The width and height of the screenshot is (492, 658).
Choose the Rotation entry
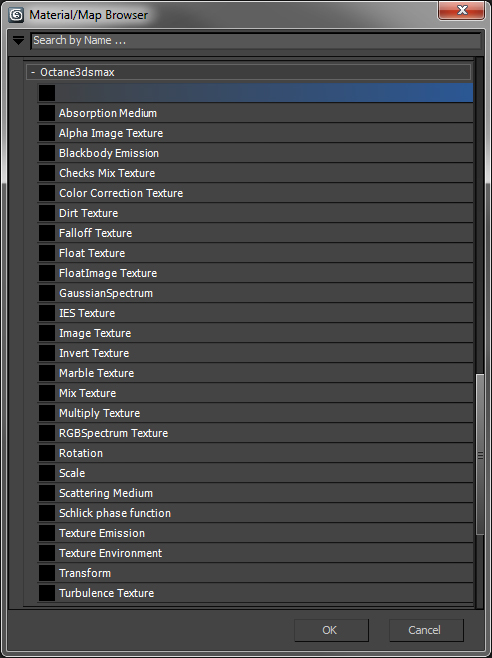(x=255, y=453)
